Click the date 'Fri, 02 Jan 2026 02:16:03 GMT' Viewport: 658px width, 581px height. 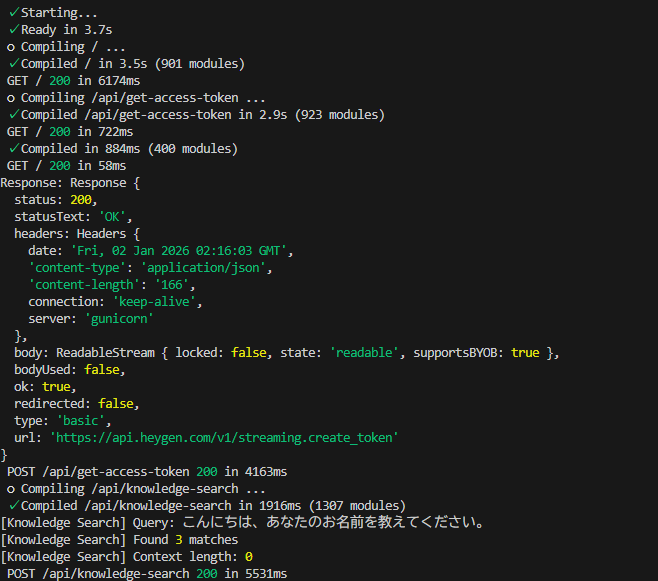coord(179,251)
